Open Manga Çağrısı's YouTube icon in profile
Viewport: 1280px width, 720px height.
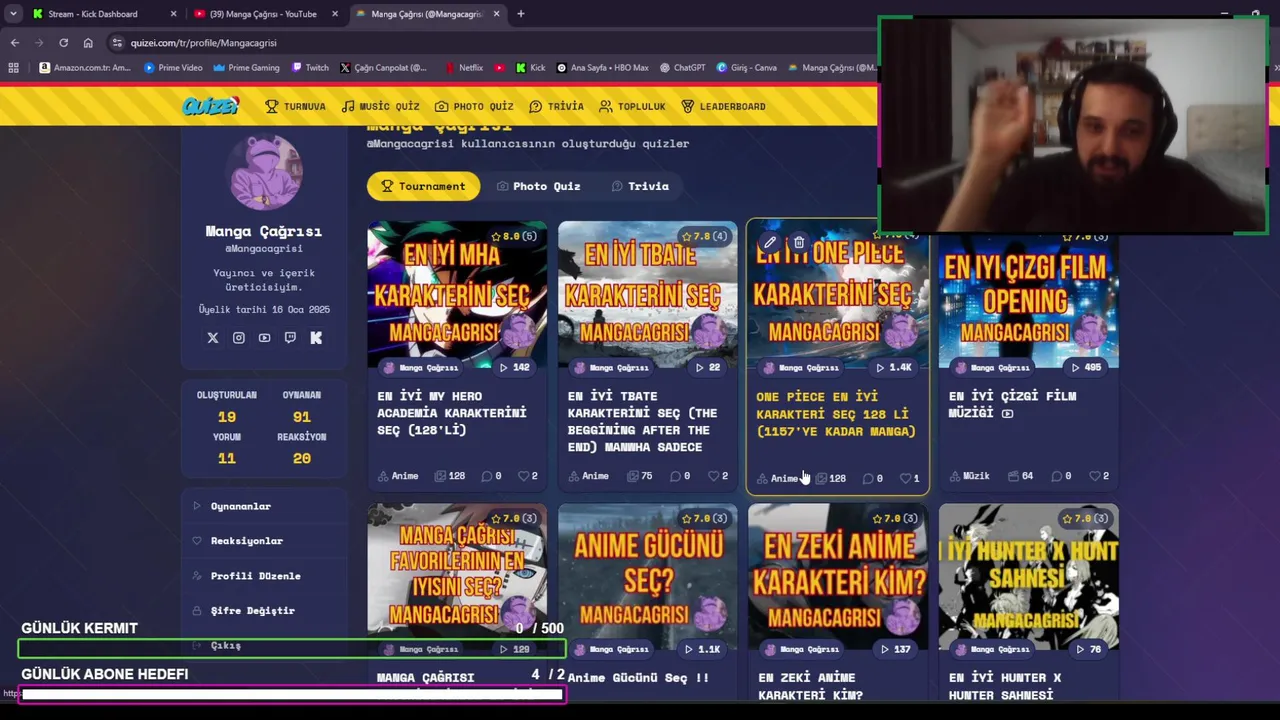click(264, 338)
